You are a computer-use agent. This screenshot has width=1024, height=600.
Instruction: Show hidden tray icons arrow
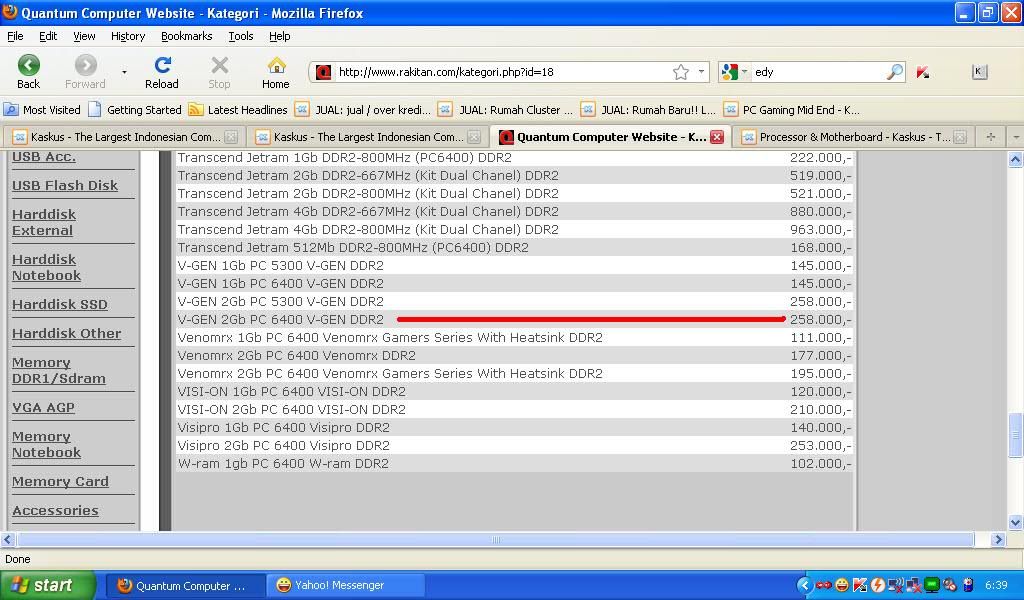click(x=805, y=585)
